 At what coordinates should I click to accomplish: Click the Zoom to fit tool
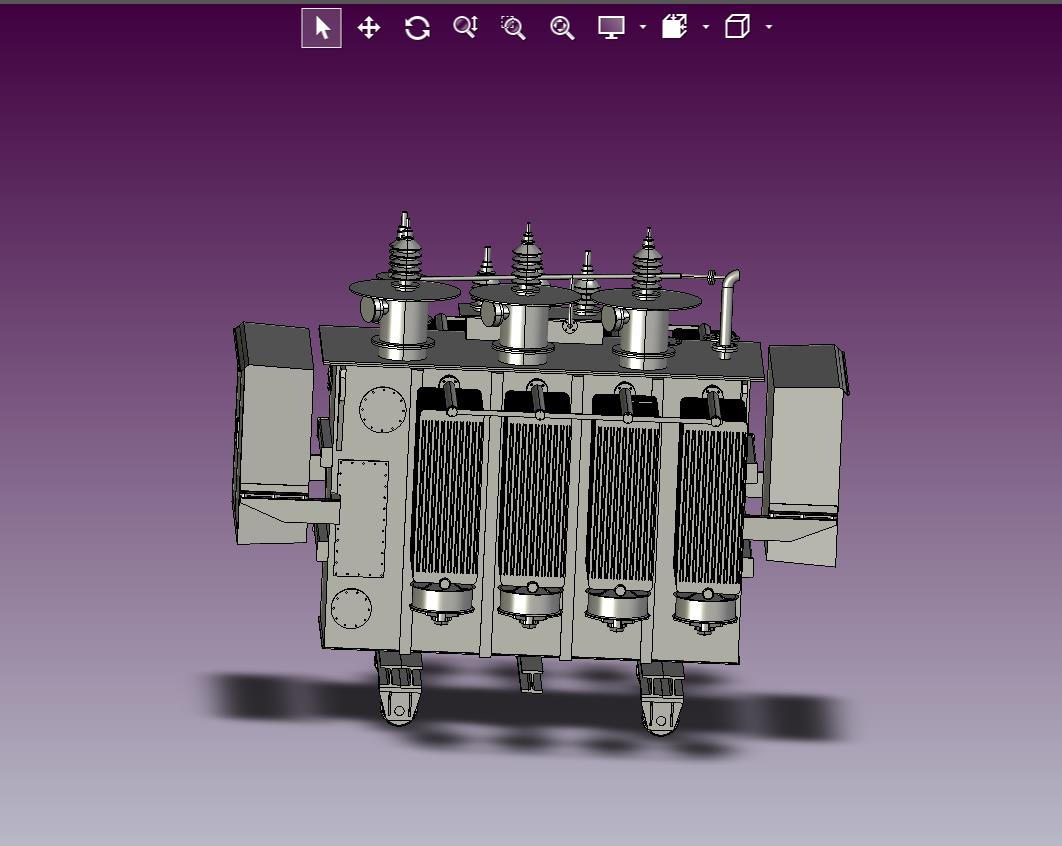(x=562, y=28)
